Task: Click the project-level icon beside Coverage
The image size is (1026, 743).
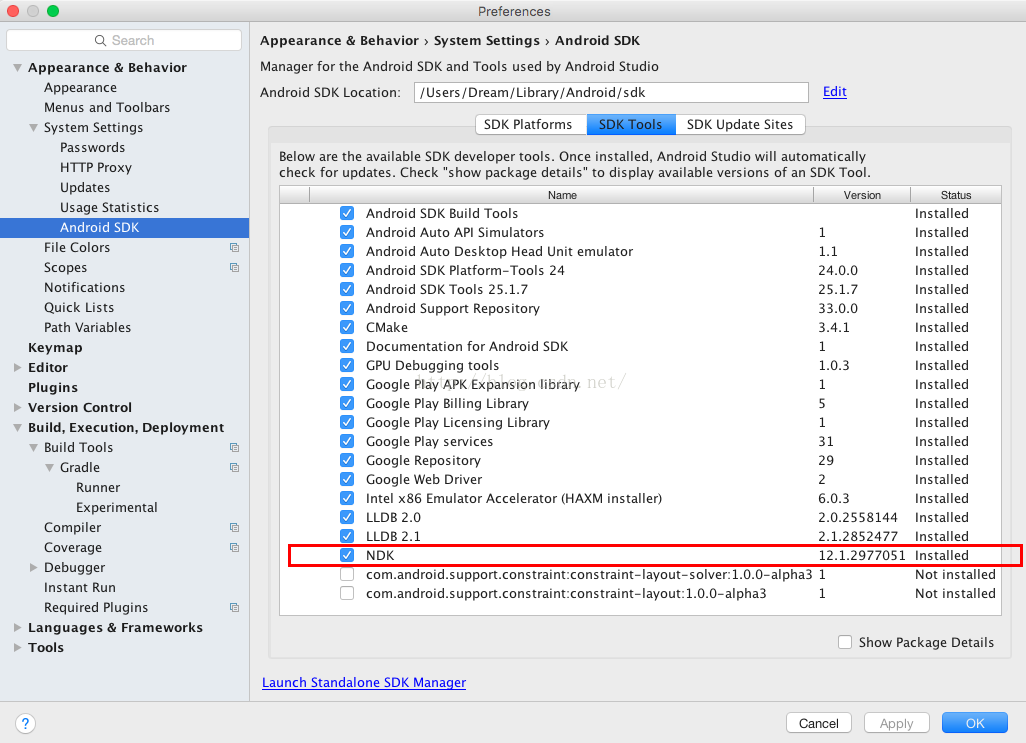Action: [x=234, y=547]
